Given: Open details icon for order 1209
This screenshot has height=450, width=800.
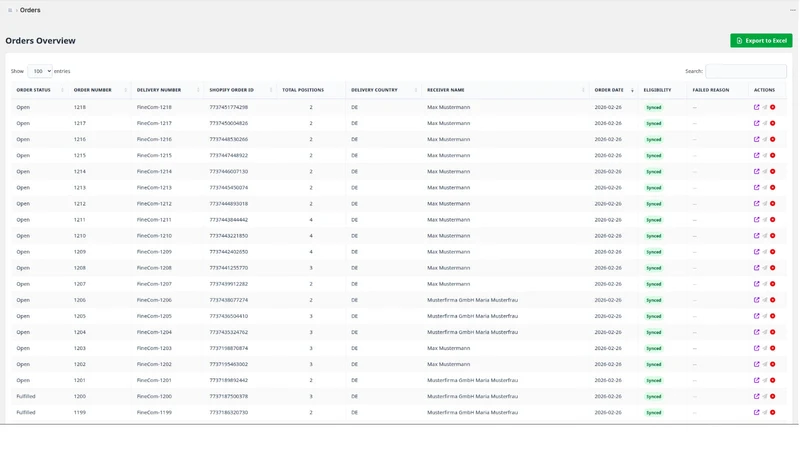Looking at the screenshot, I should 756,252.
